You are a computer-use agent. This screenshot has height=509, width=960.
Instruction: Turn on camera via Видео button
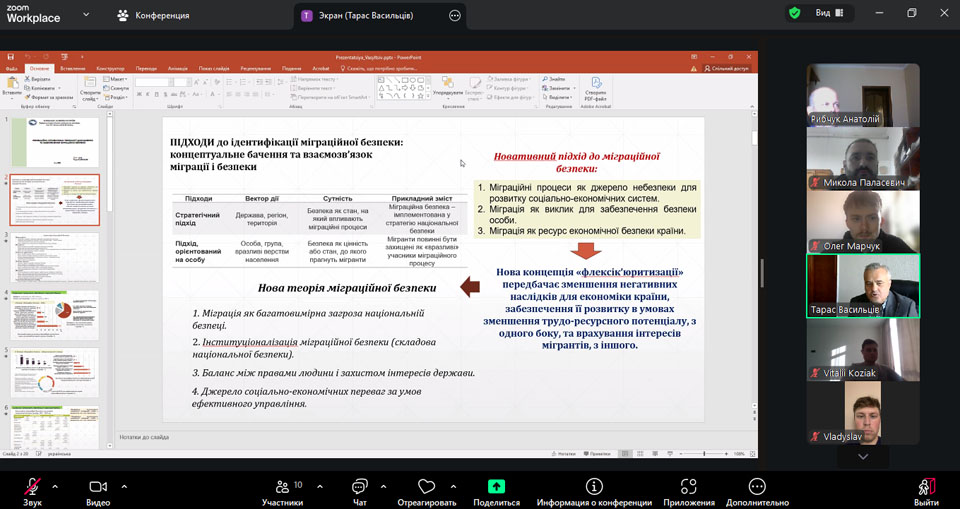pyautogui.click(x=98, y=487)
